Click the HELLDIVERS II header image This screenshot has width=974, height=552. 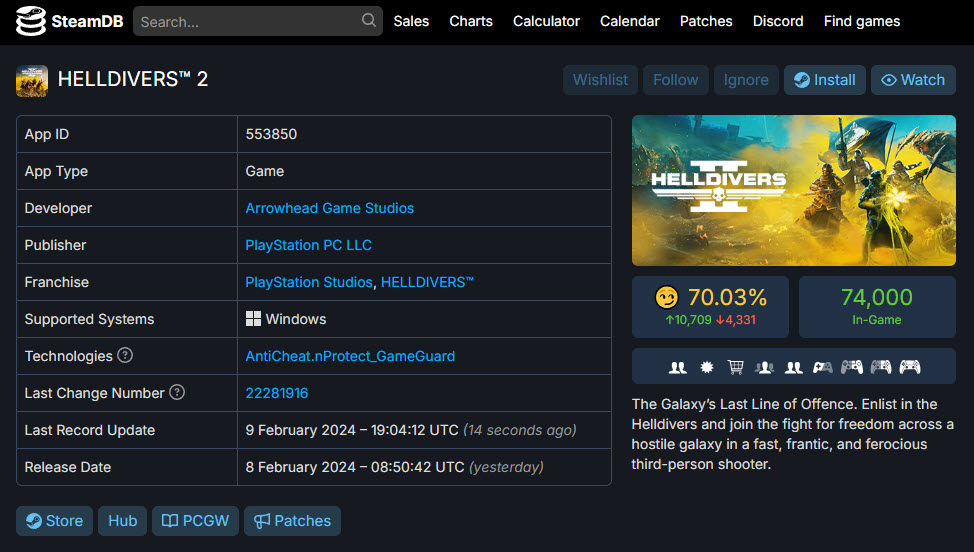click(x=794, y=191)
